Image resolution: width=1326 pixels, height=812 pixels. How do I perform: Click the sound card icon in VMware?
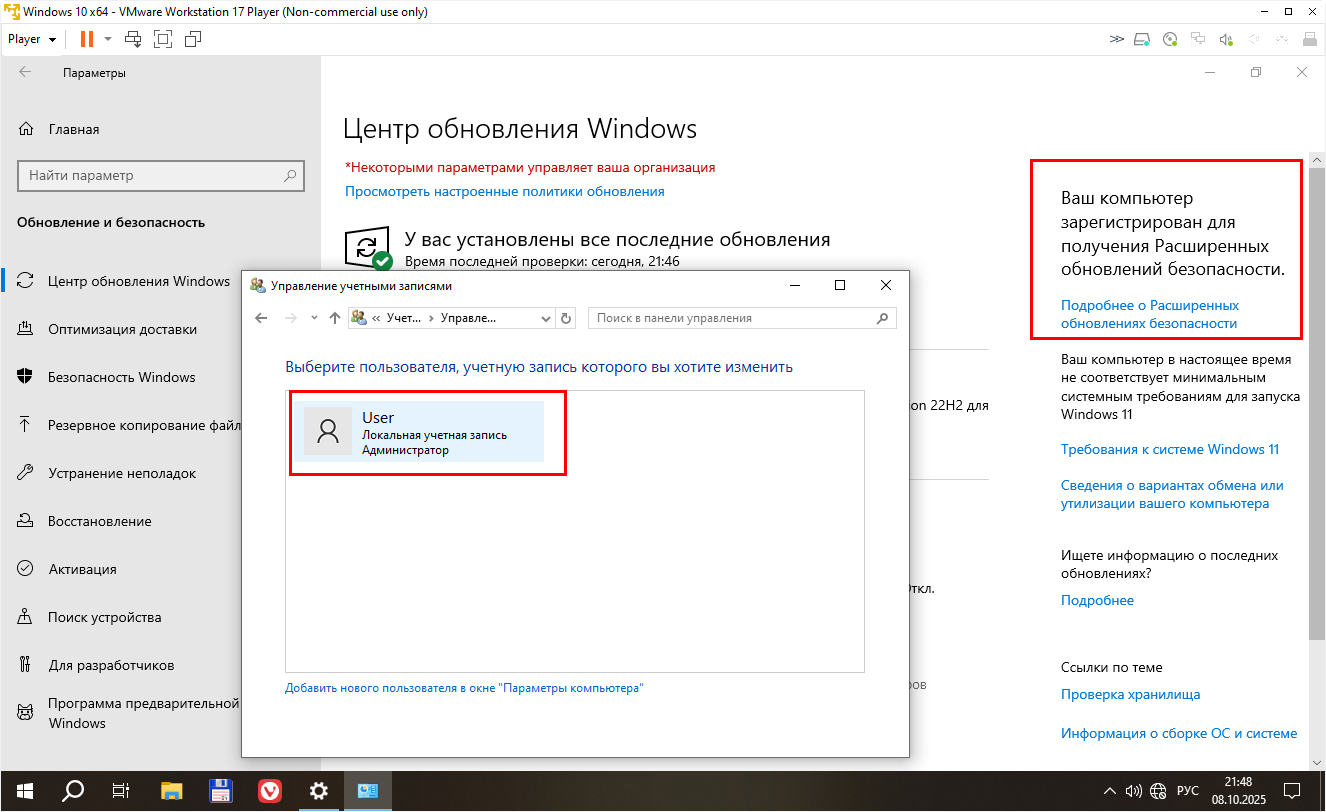coord(1227,39)
